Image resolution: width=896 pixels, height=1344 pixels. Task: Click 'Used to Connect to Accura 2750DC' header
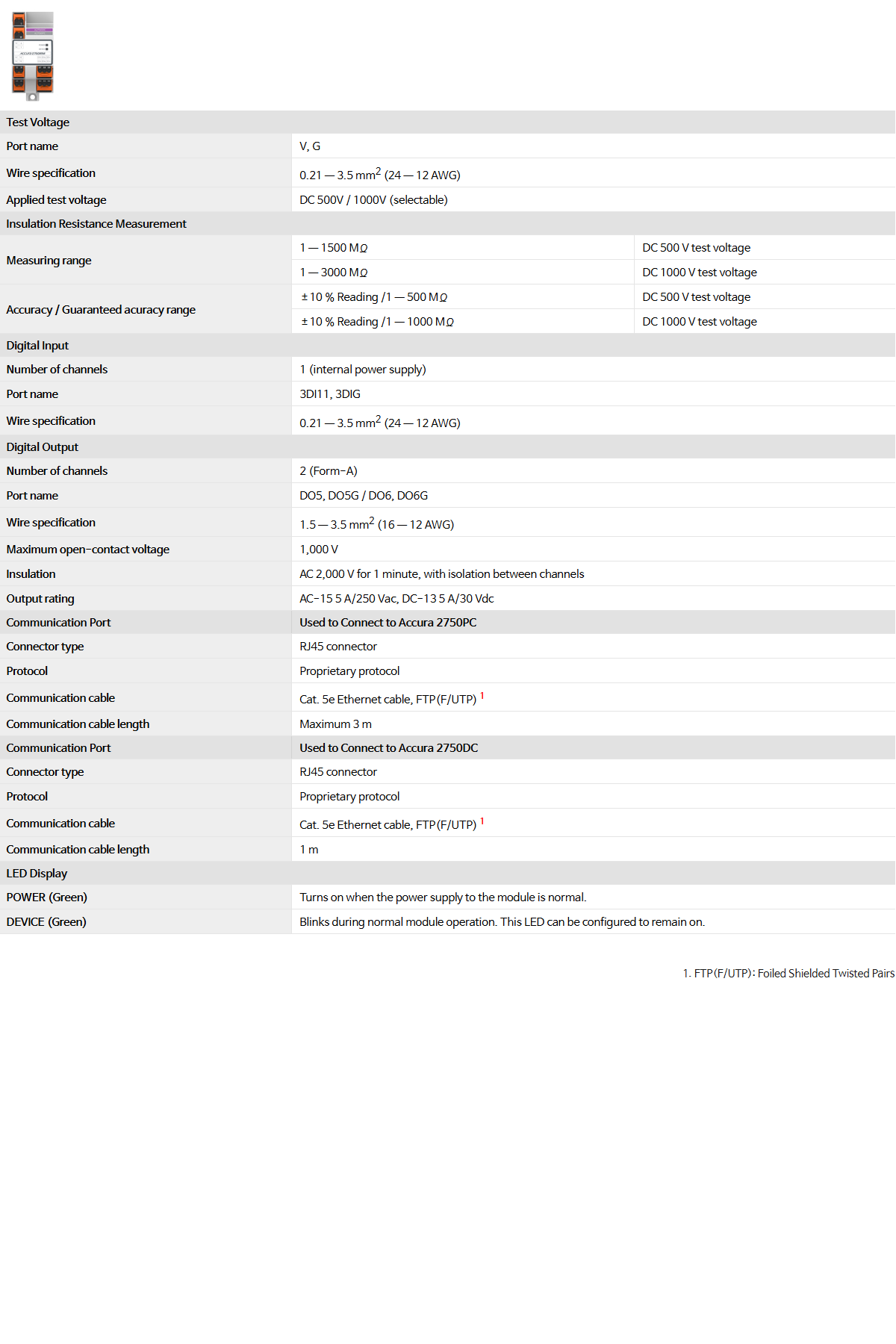point(389,748)
